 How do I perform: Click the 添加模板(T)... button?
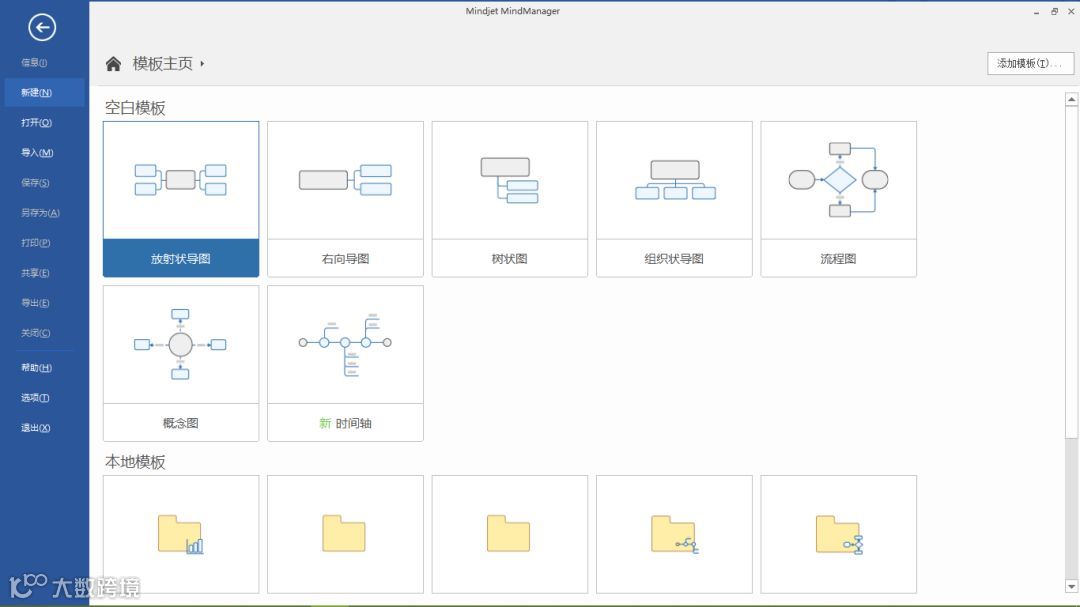pyautogui.click(x=1030, y=63)
